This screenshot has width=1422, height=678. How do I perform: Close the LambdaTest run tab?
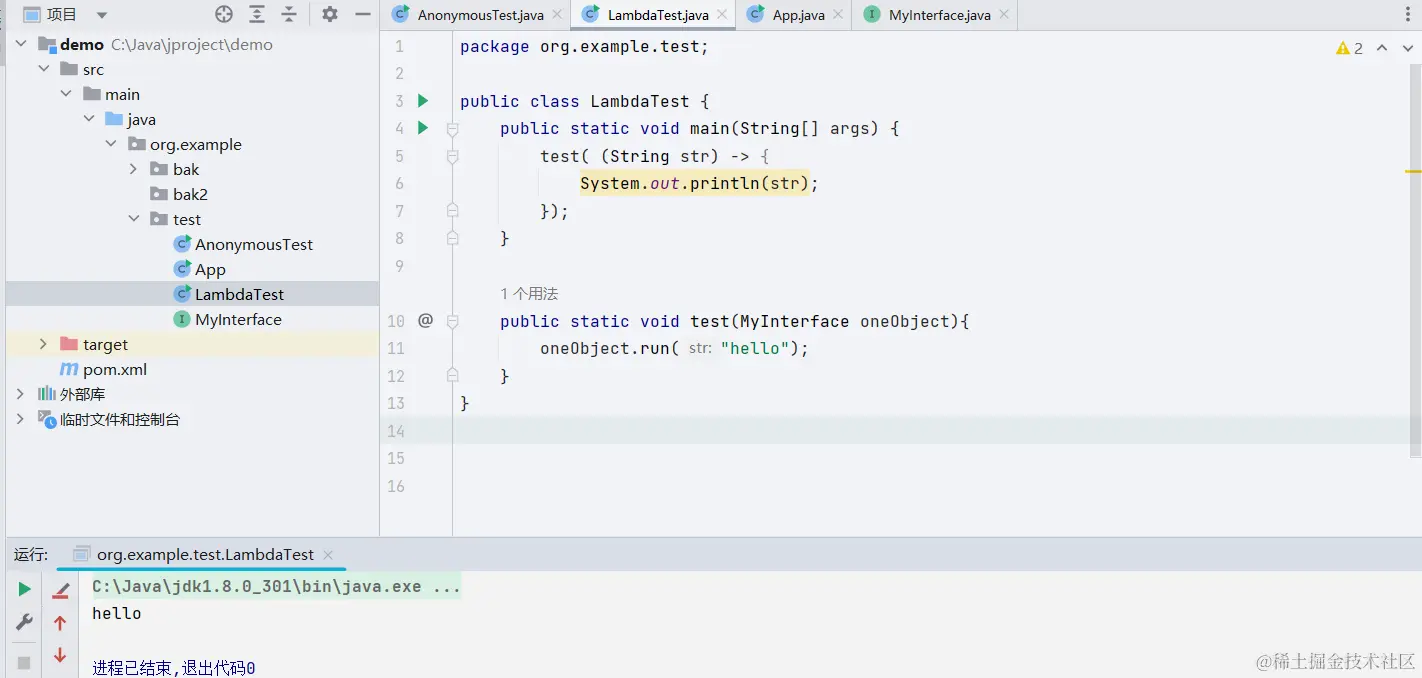tap(328, 554)
